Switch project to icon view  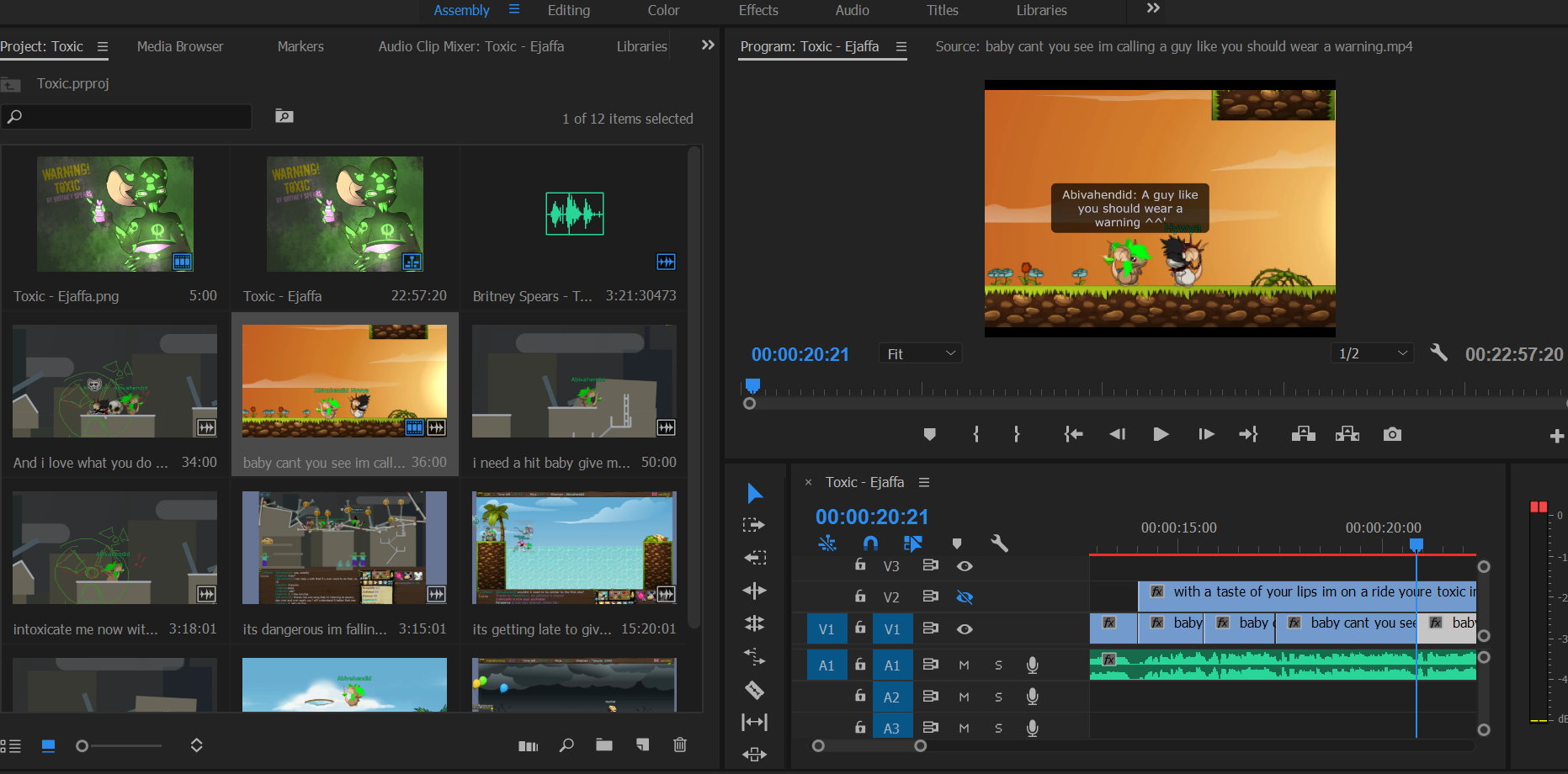pos(48,745)
